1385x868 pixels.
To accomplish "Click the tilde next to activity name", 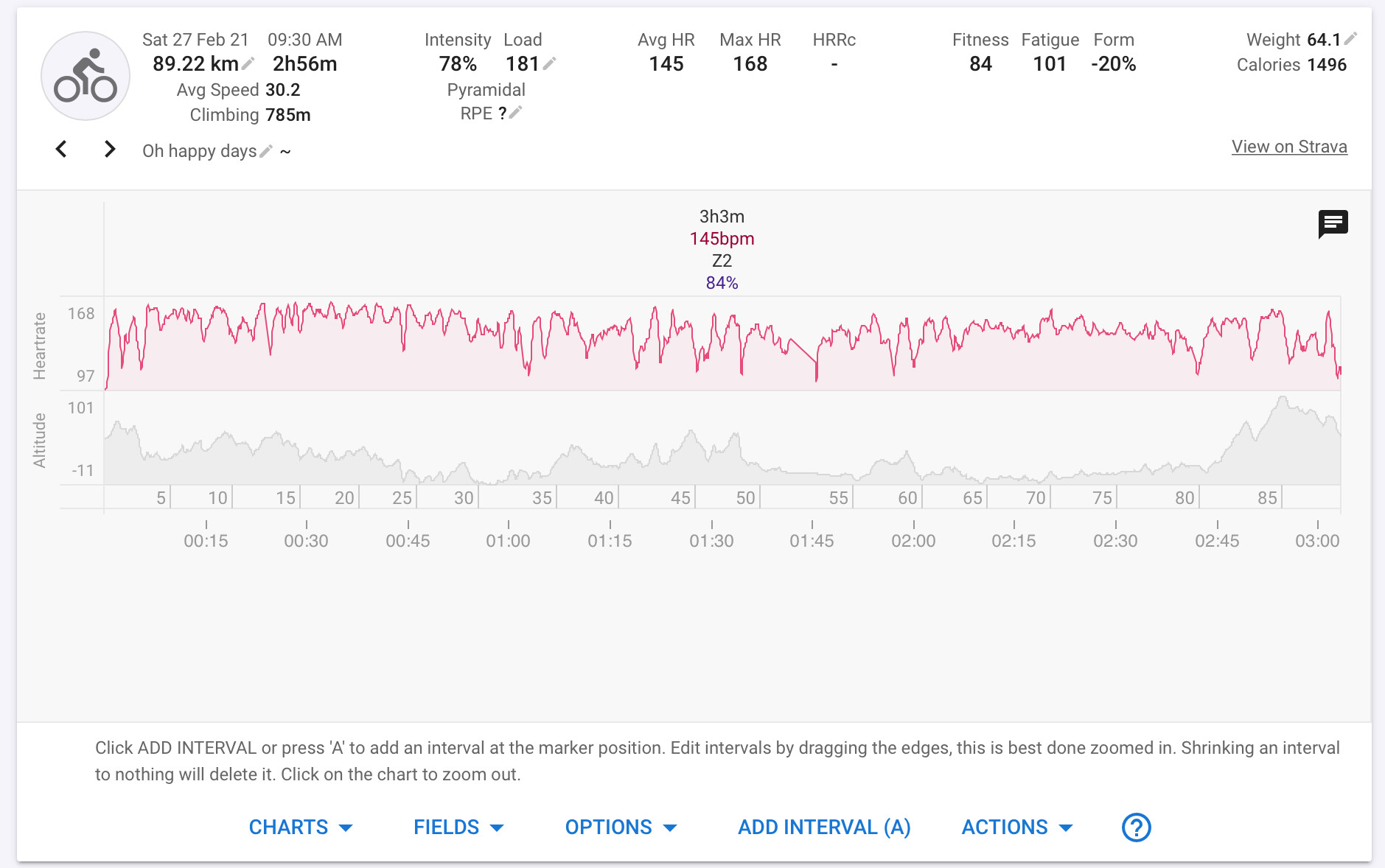I will coord(285,152).
